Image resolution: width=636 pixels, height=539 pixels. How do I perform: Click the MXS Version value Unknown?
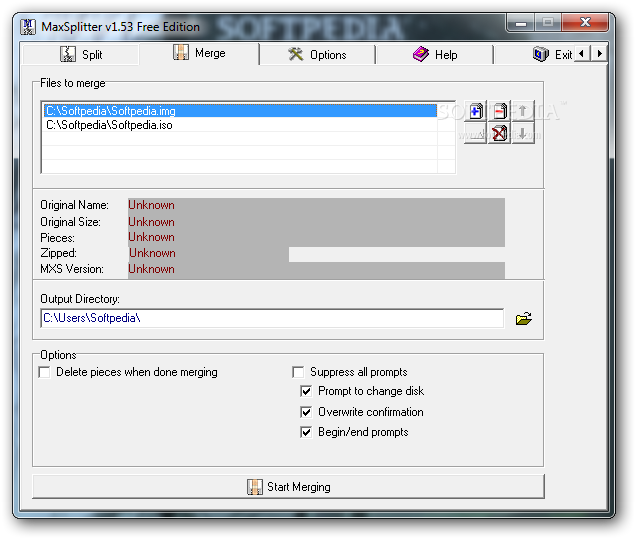point(151,269)
